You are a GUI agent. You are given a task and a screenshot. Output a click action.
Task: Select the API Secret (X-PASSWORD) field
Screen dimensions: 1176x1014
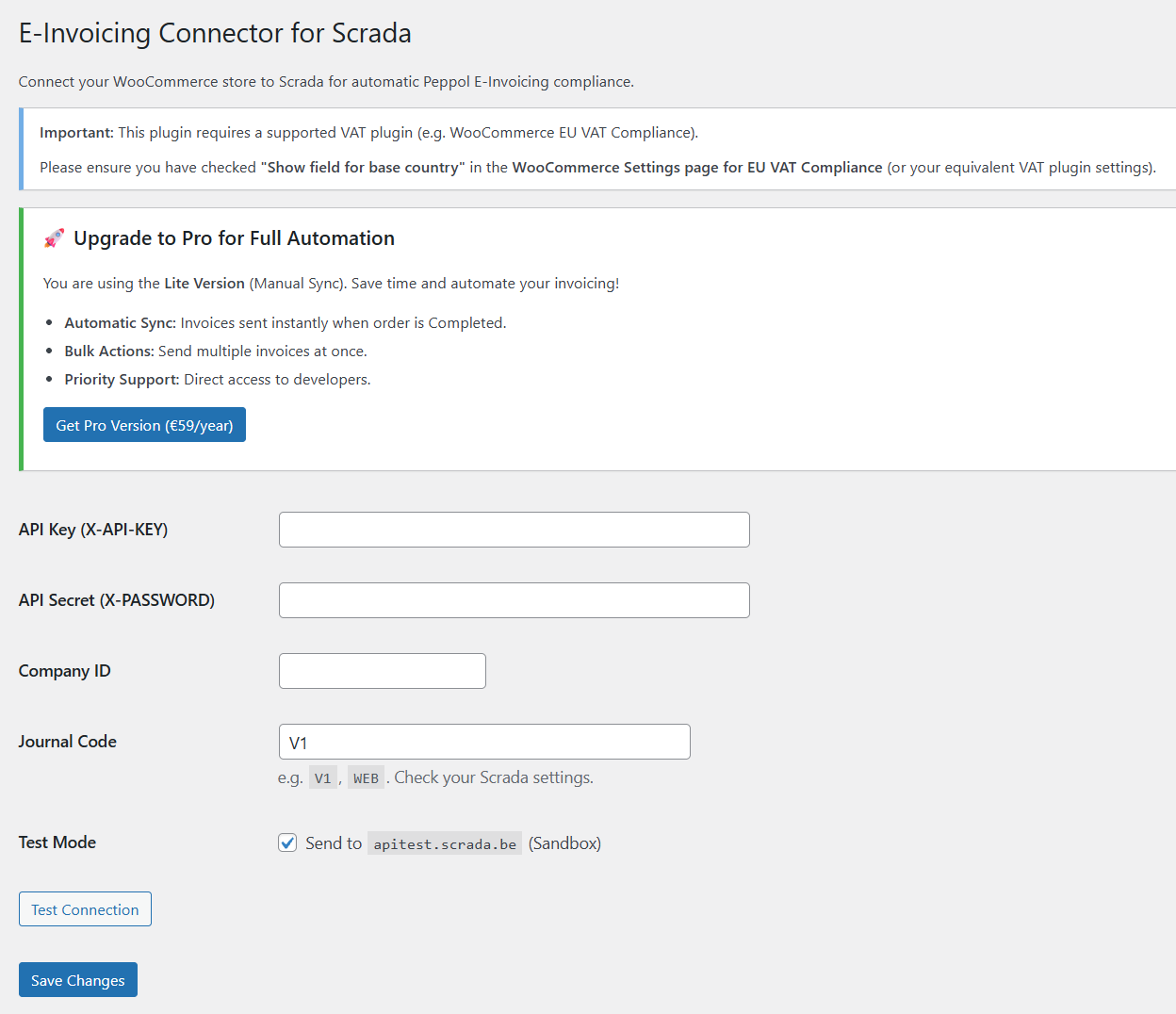click(x=514, y=599)
